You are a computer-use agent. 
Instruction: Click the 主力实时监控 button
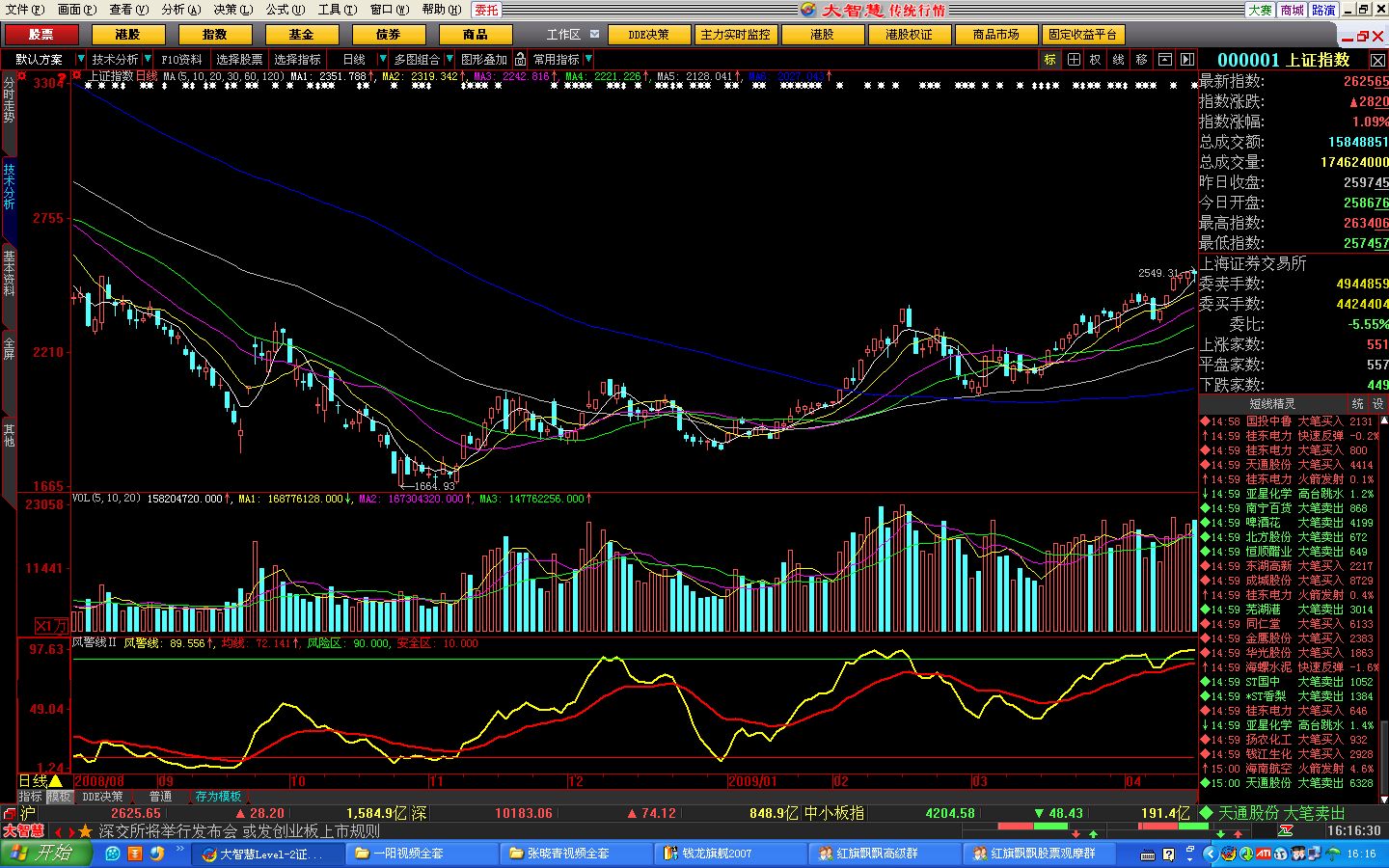[735, 35]
